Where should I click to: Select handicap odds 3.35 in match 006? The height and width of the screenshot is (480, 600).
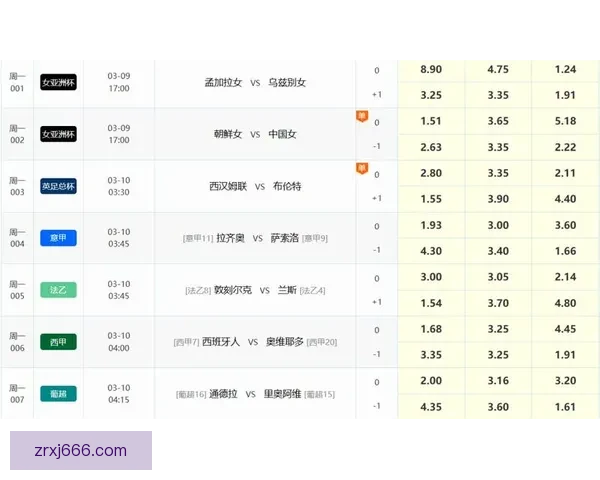click(431, 355)
